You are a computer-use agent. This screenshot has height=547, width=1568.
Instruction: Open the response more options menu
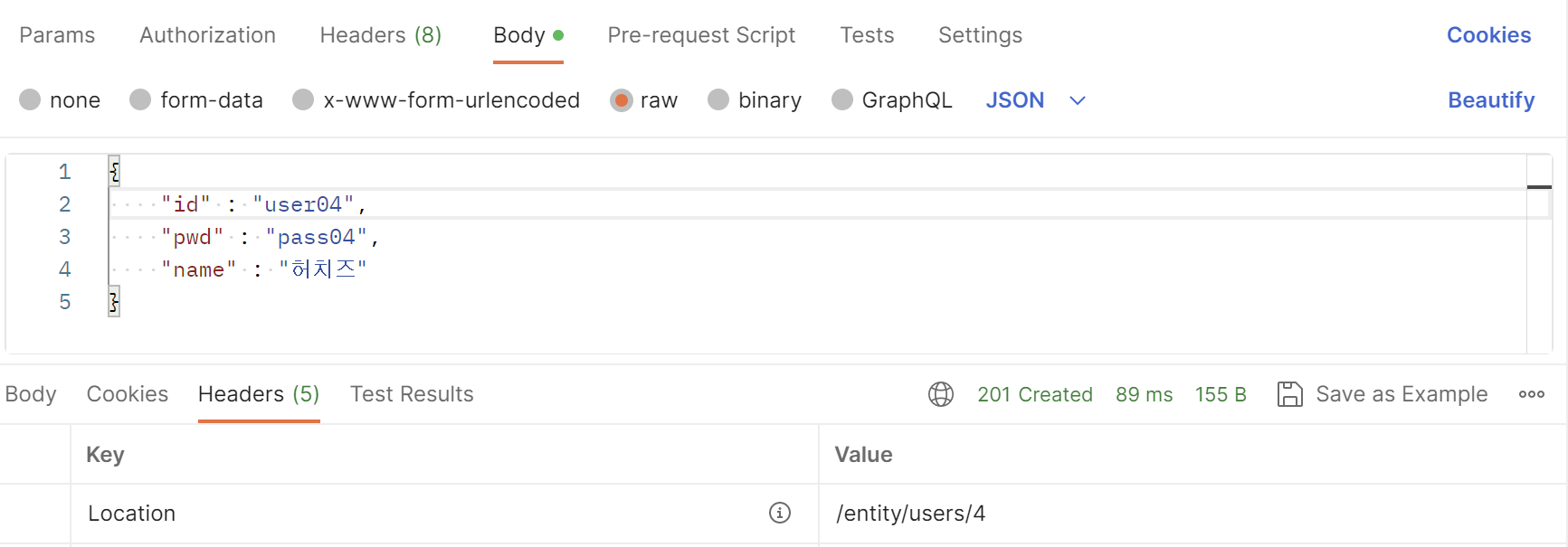1532,394
